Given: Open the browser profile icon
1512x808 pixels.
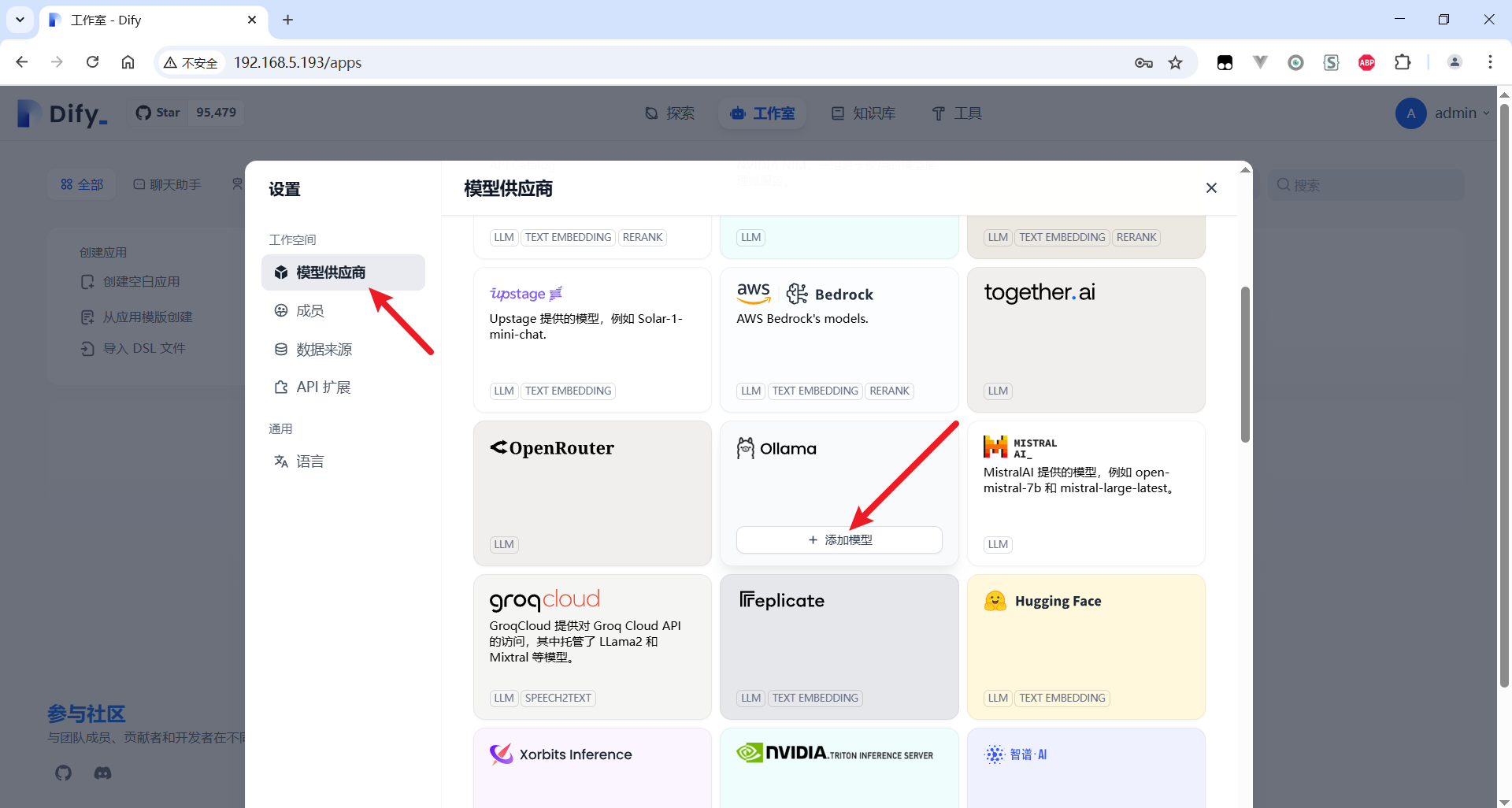Looking at the screenshot, I should tap(1455, 62).
